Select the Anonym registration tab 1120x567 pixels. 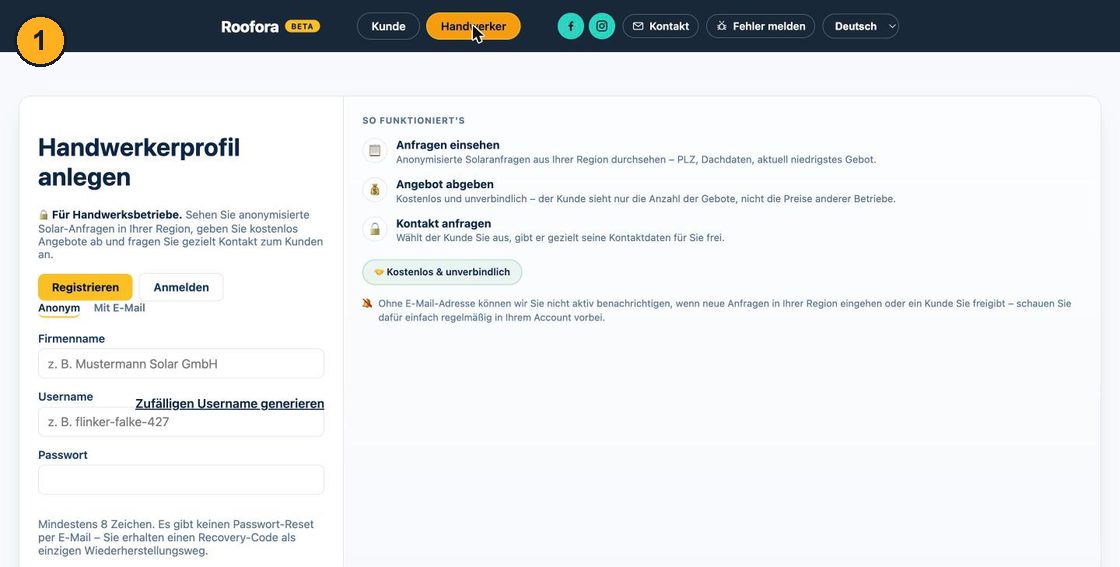[59, 308]
